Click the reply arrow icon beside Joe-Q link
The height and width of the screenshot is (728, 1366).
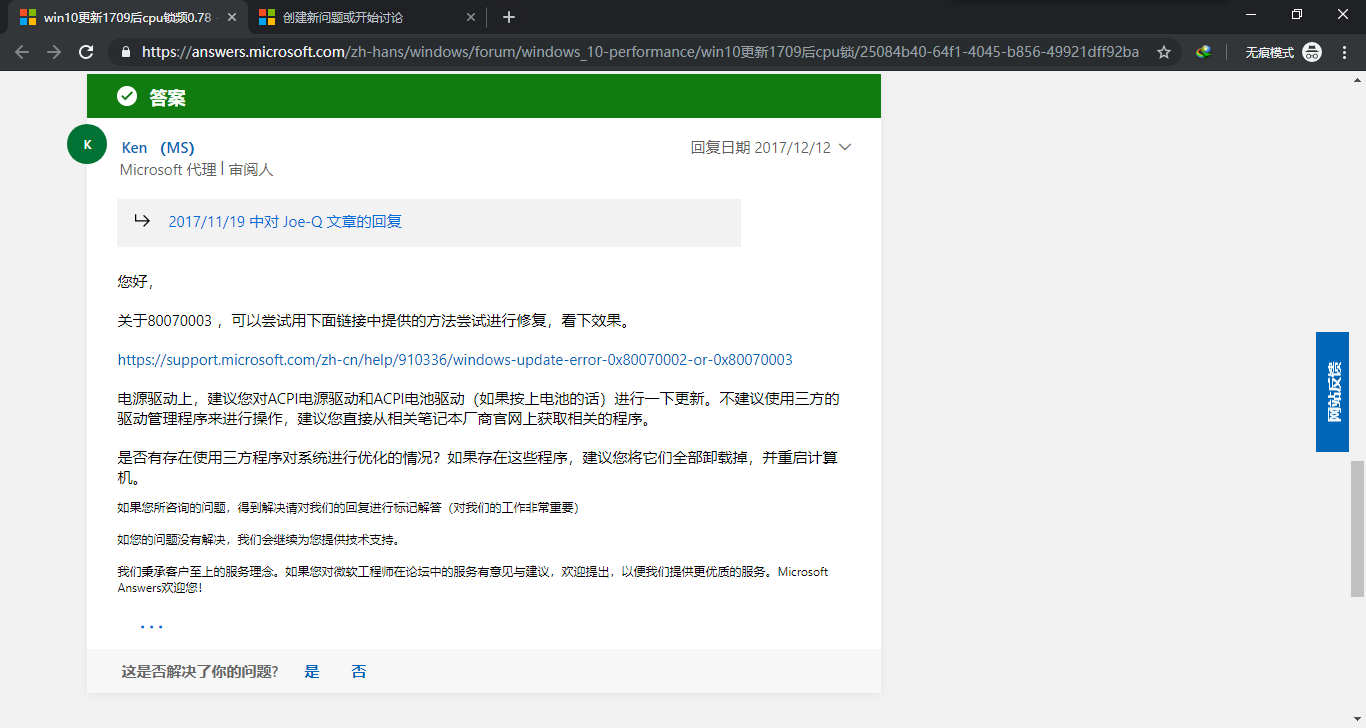point(142,221)
